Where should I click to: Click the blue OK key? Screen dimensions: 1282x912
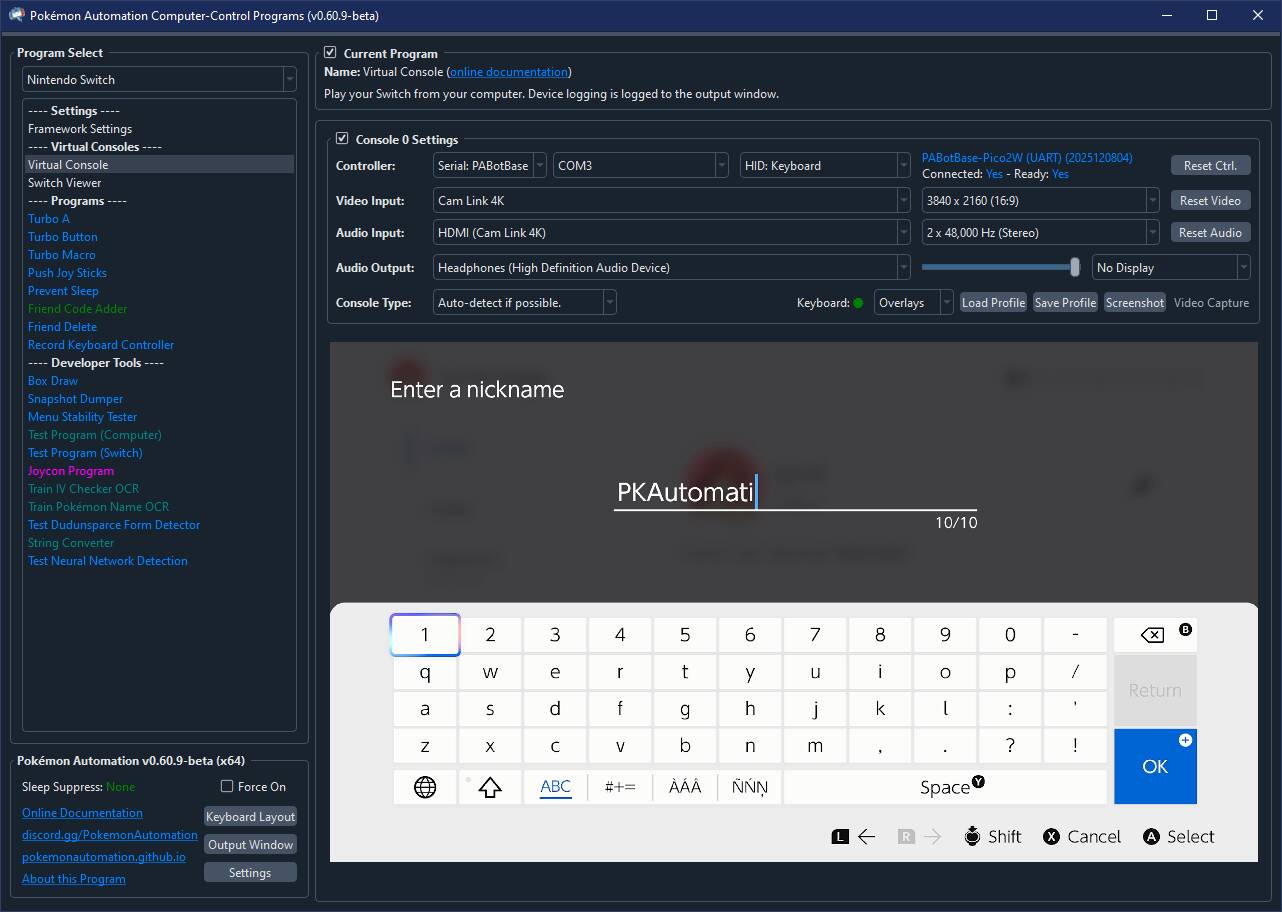[1155, 766]
